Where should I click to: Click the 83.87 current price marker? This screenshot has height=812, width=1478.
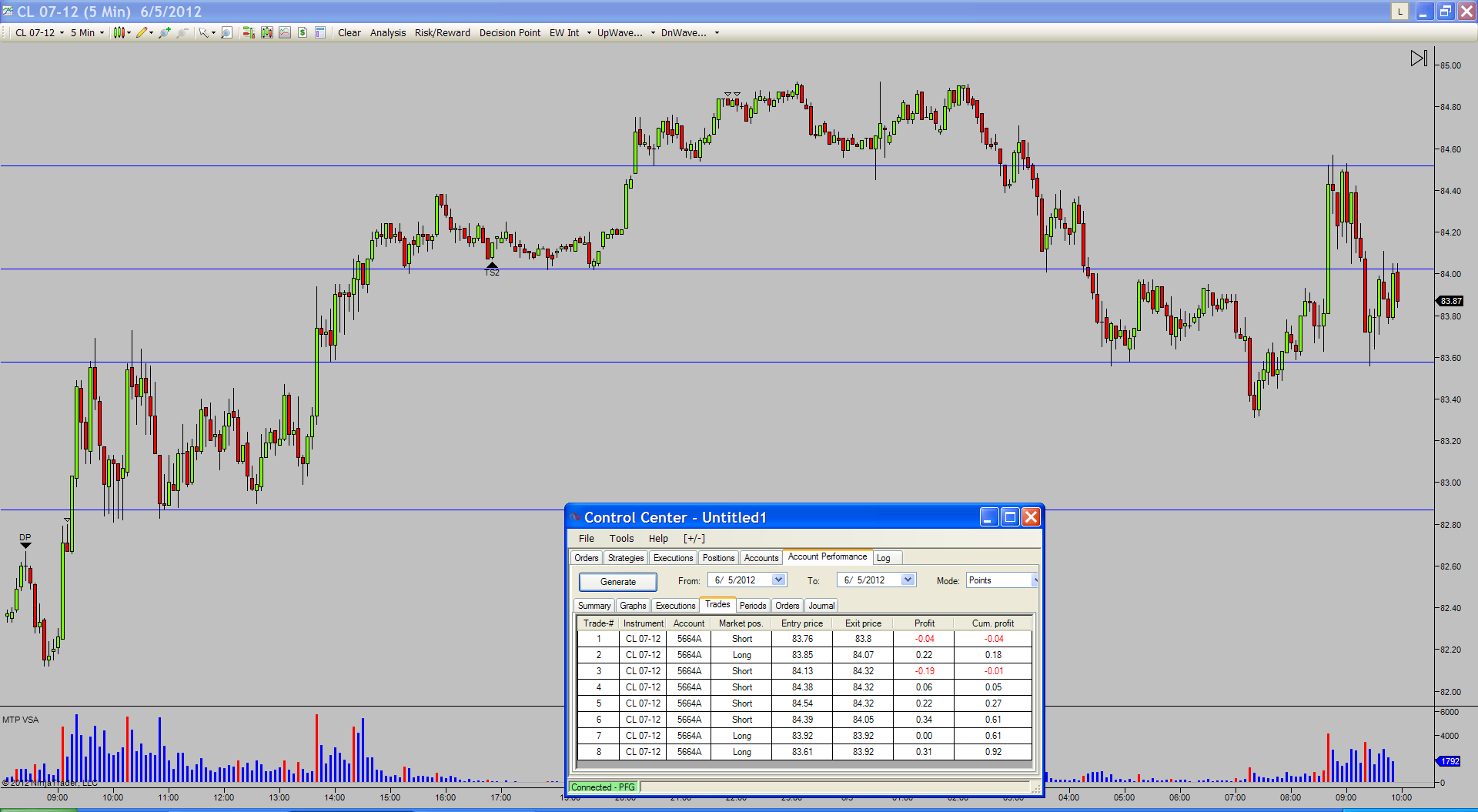point(1450,301)
